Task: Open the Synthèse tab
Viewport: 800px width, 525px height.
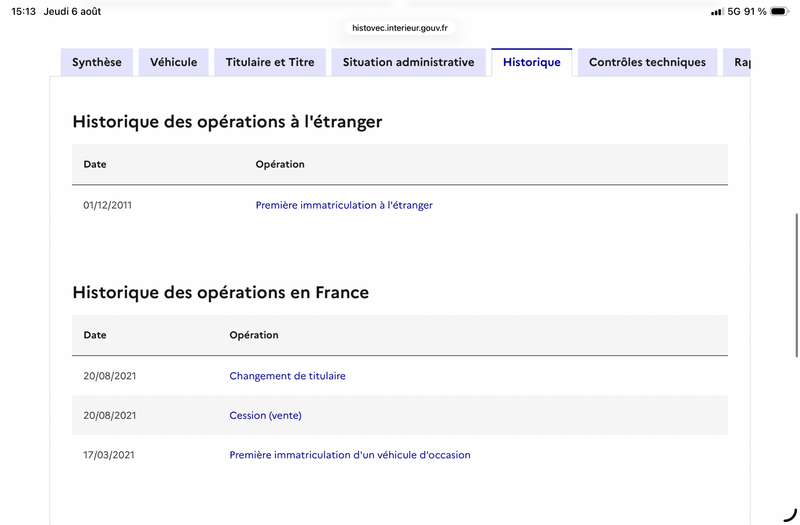Action: click(97, 62)
